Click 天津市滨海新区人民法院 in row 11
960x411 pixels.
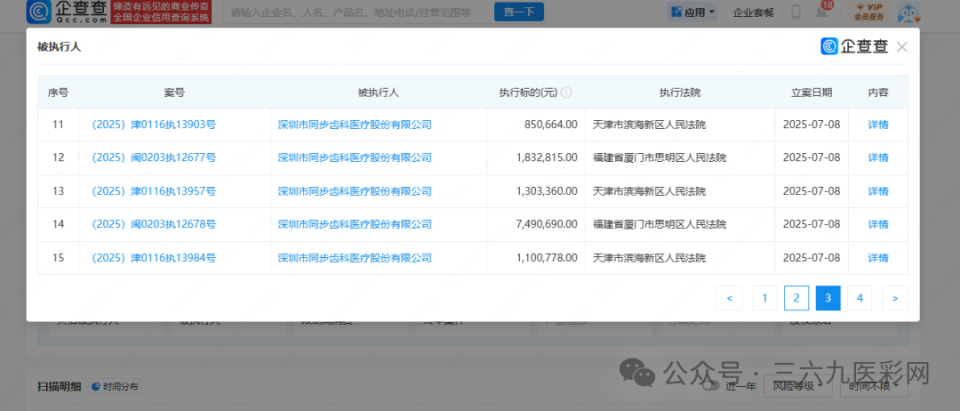coord(649,124)
